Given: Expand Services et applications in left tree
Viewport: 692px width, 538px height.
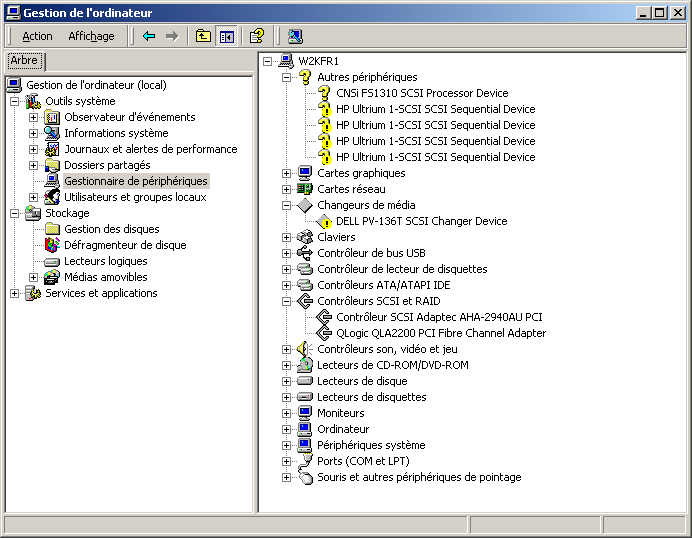Looking at the screenshot, I should coord(15,293).
